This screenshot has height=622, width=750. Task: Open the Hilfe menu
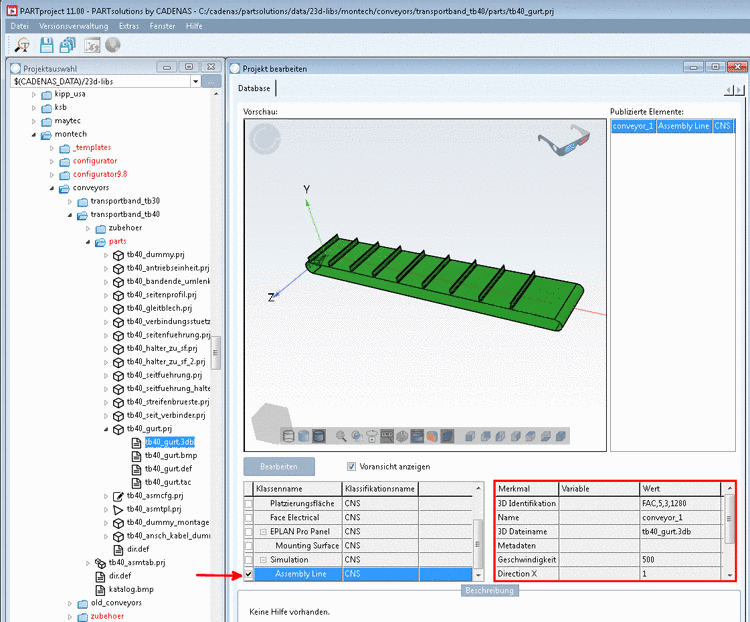194,26
